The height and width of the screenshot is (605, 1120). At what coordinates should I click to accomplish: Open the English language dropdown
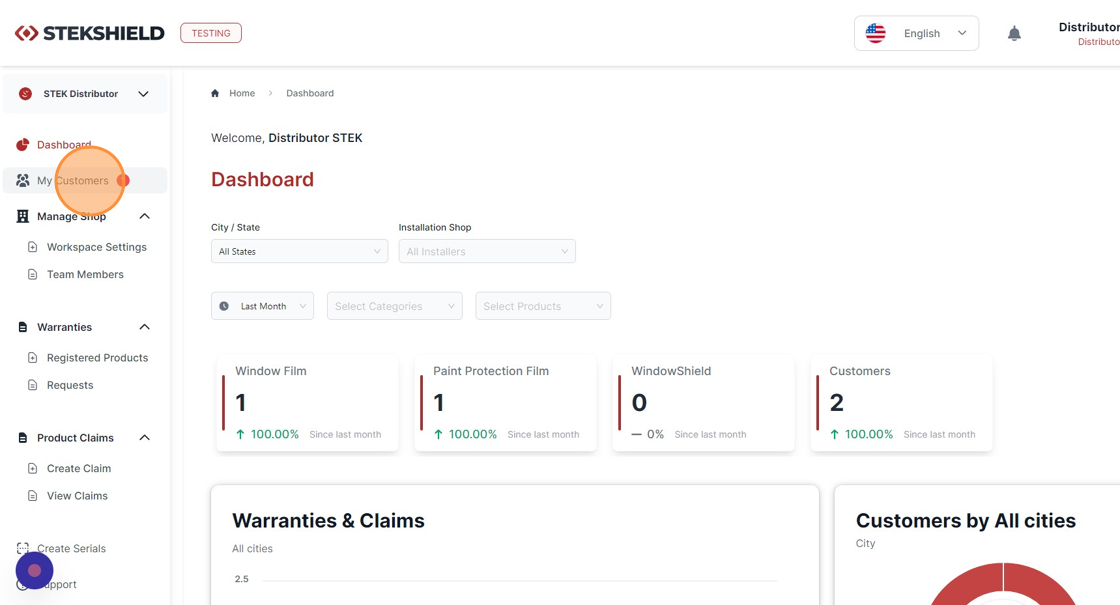916,34
